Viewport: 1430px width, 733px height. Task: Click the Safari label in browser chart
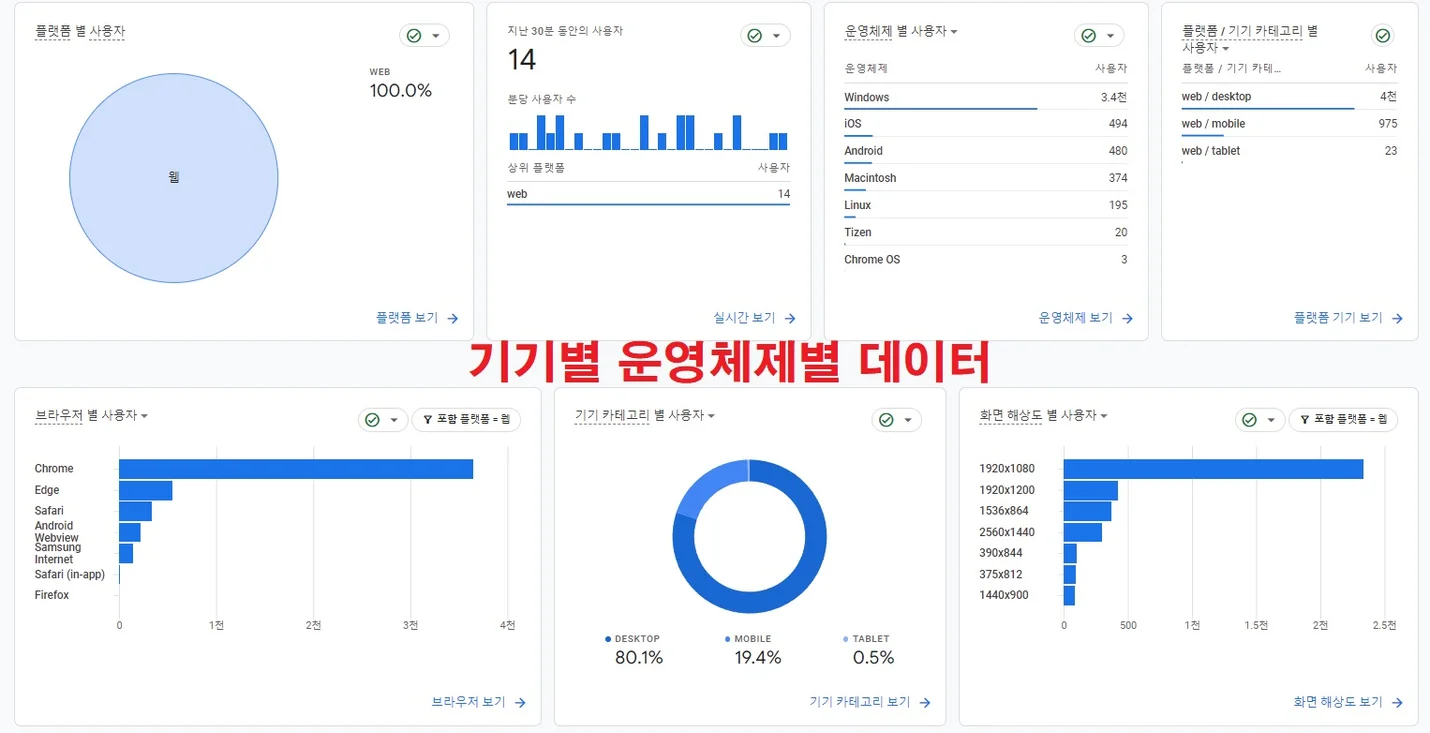(49, 511)
